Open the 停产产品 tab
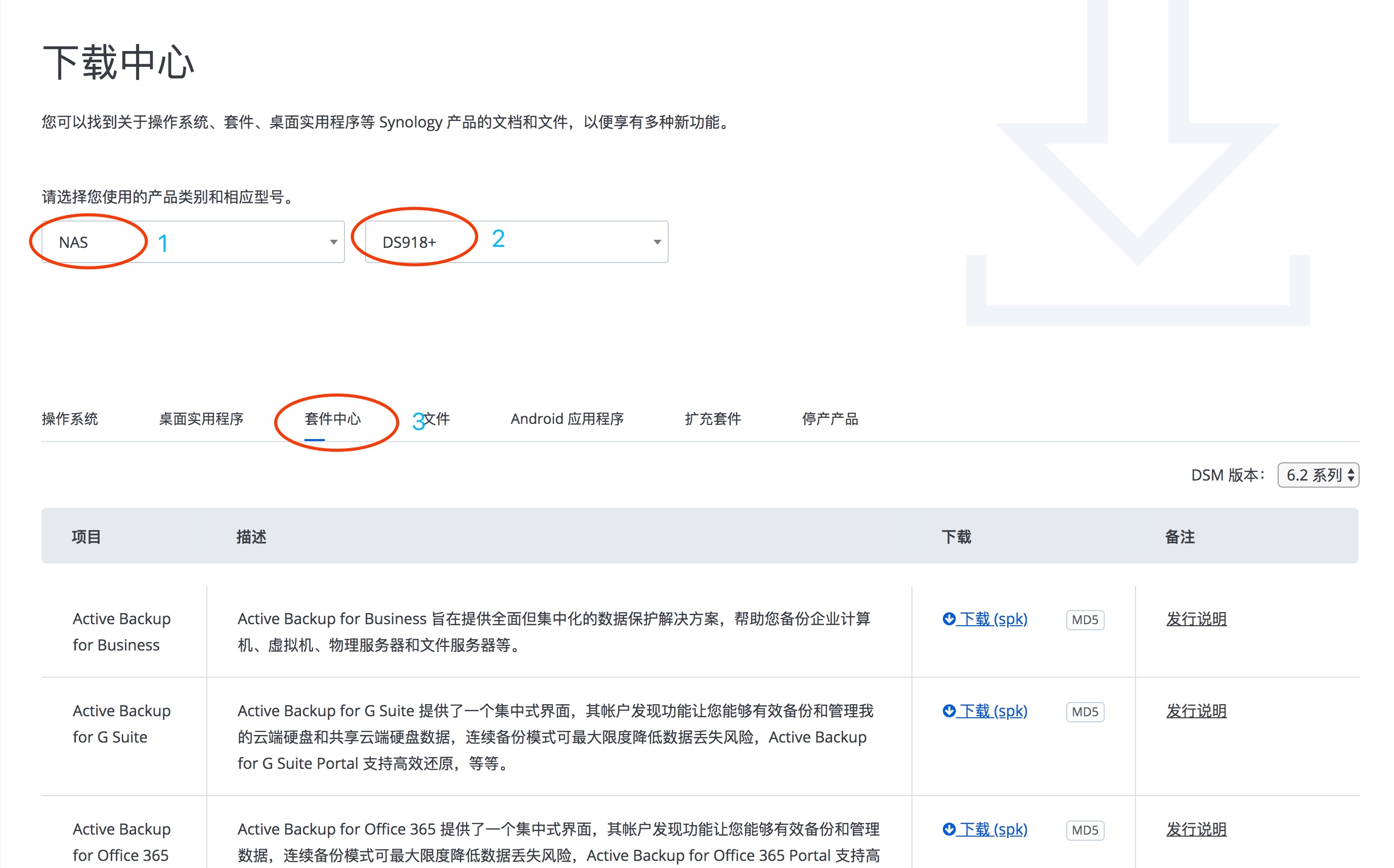 point(830,418)
